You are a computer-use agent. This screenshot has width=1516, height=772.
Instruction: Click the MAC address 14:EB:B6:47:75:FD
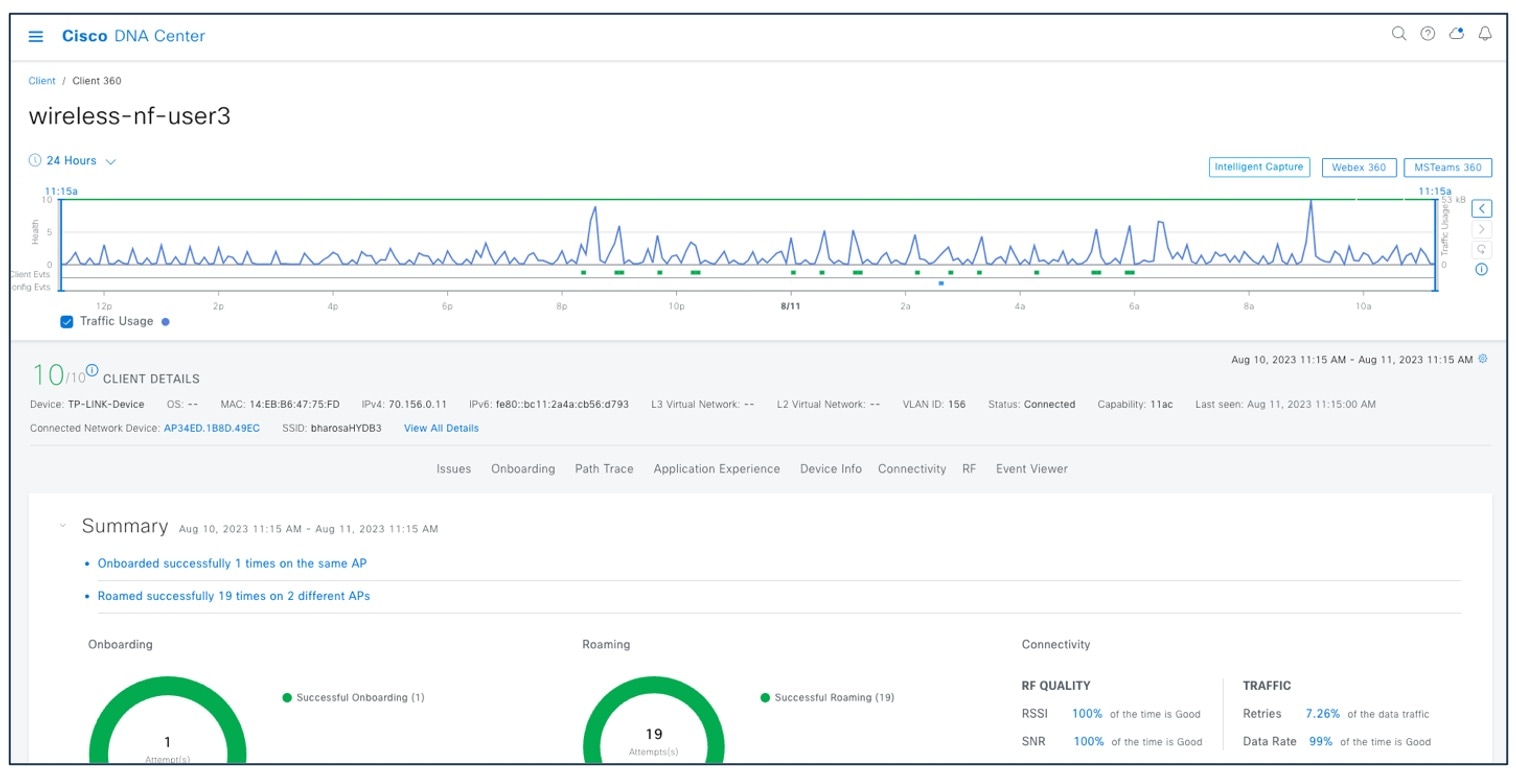point(294,405)
